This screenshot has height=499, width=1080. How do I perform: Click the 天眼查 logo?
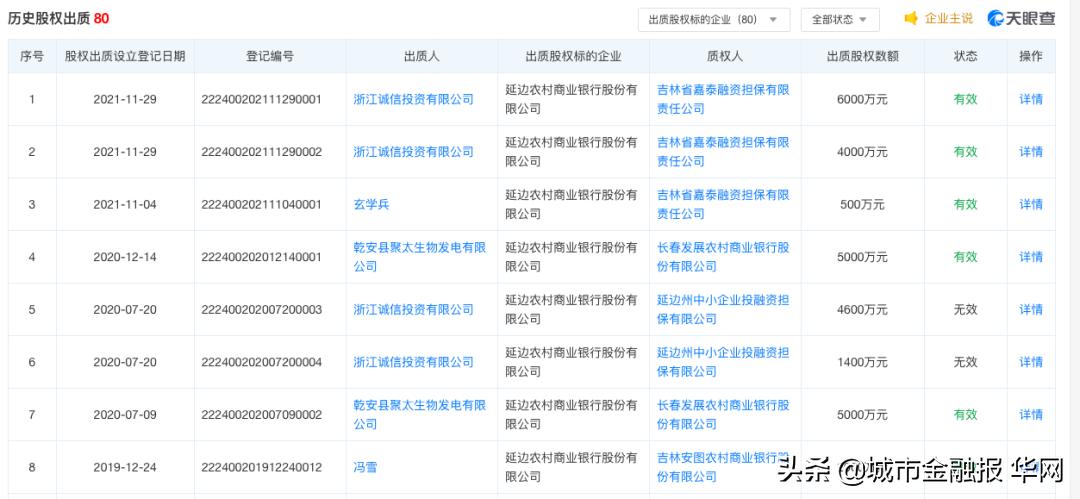[1021, 19]
